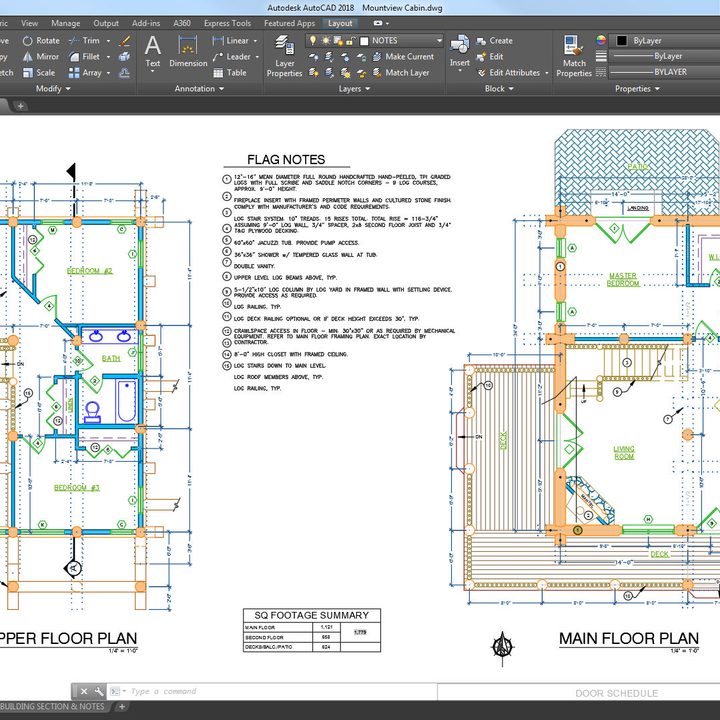Click the Explode icon in Modify panel

(x=124, y=56)
